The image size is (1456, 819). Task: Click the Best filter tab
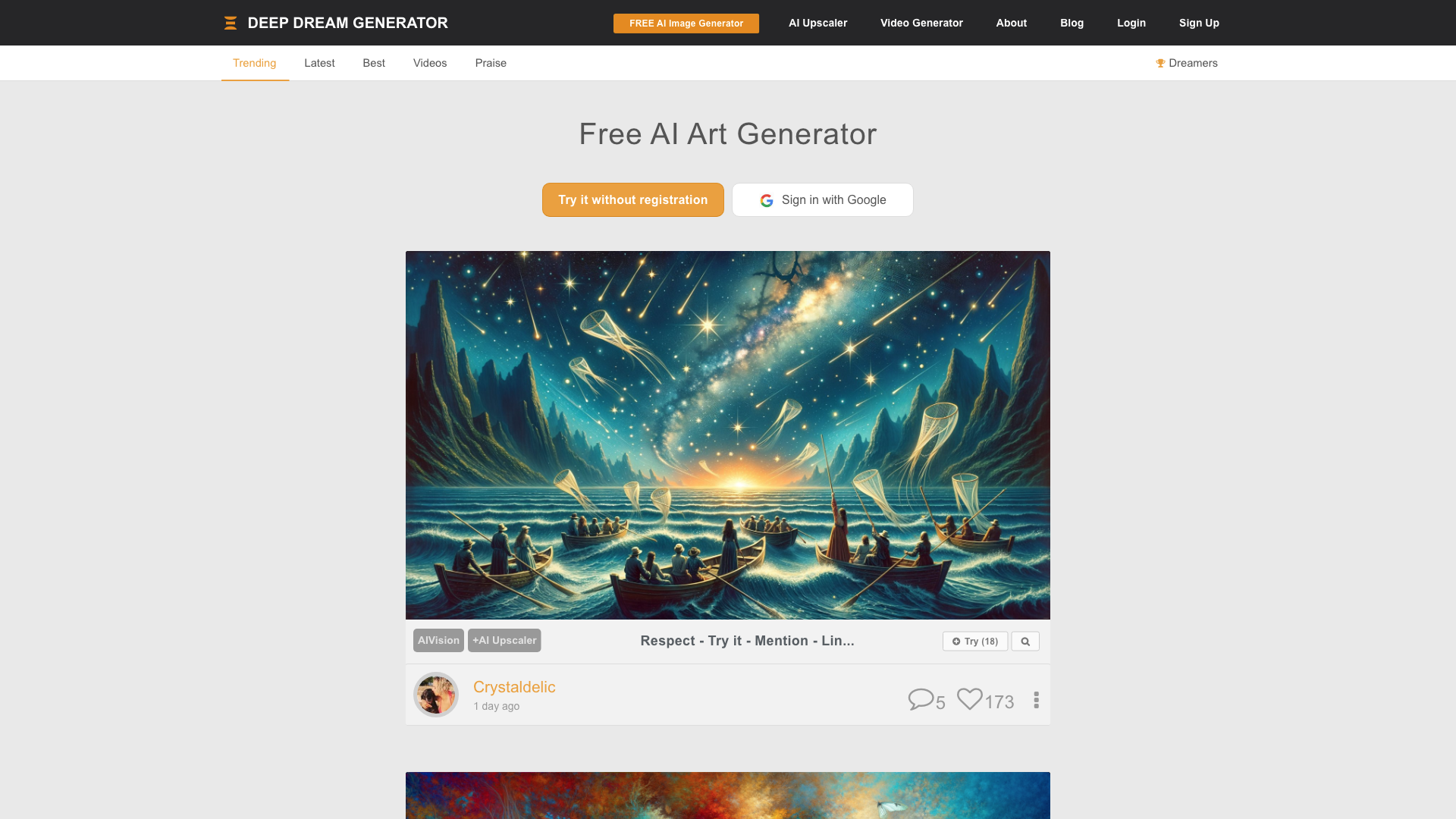pos(374,63)
